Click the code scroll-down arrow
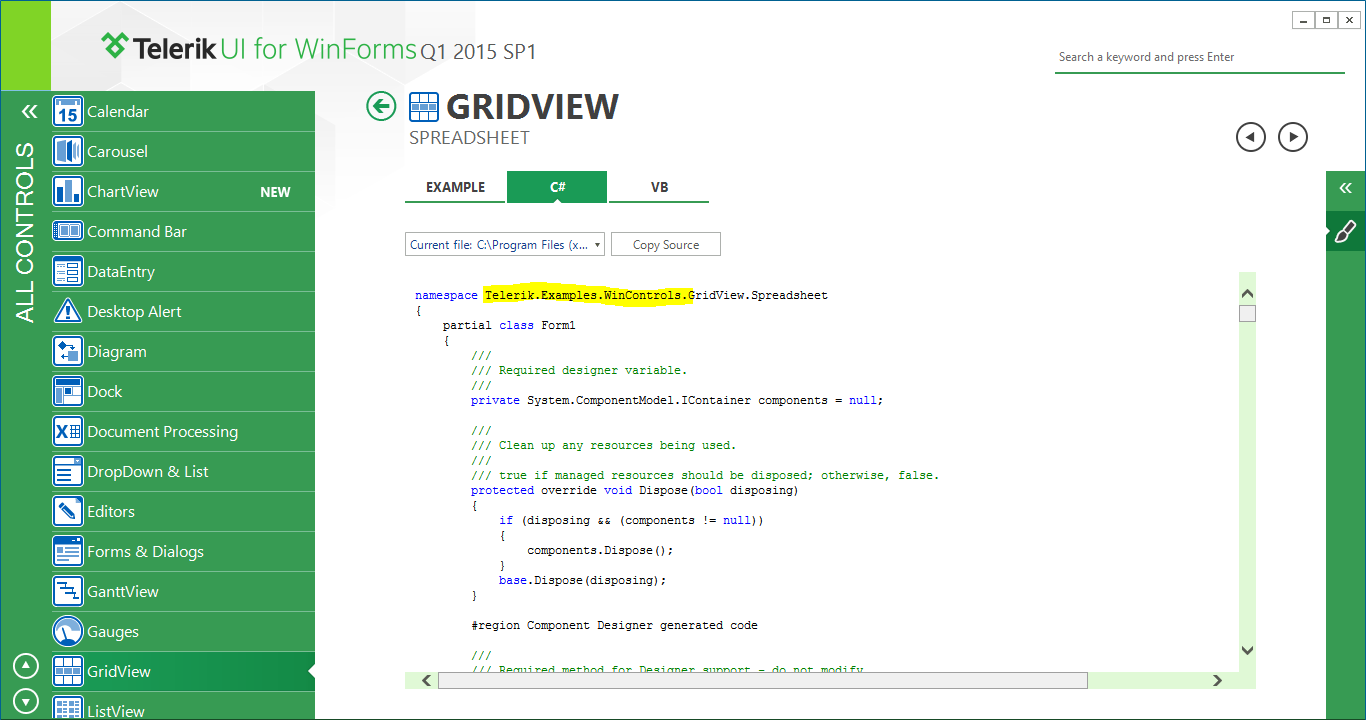 tap(1247, 650)
